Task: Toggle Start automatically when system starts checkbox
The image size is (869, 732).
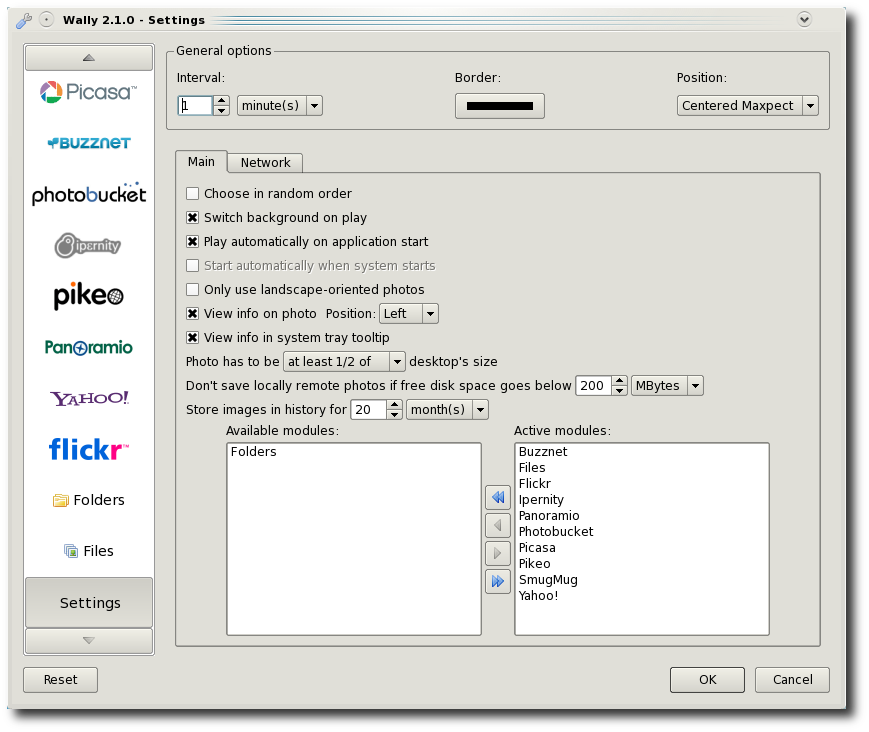Action: point(192,265)
